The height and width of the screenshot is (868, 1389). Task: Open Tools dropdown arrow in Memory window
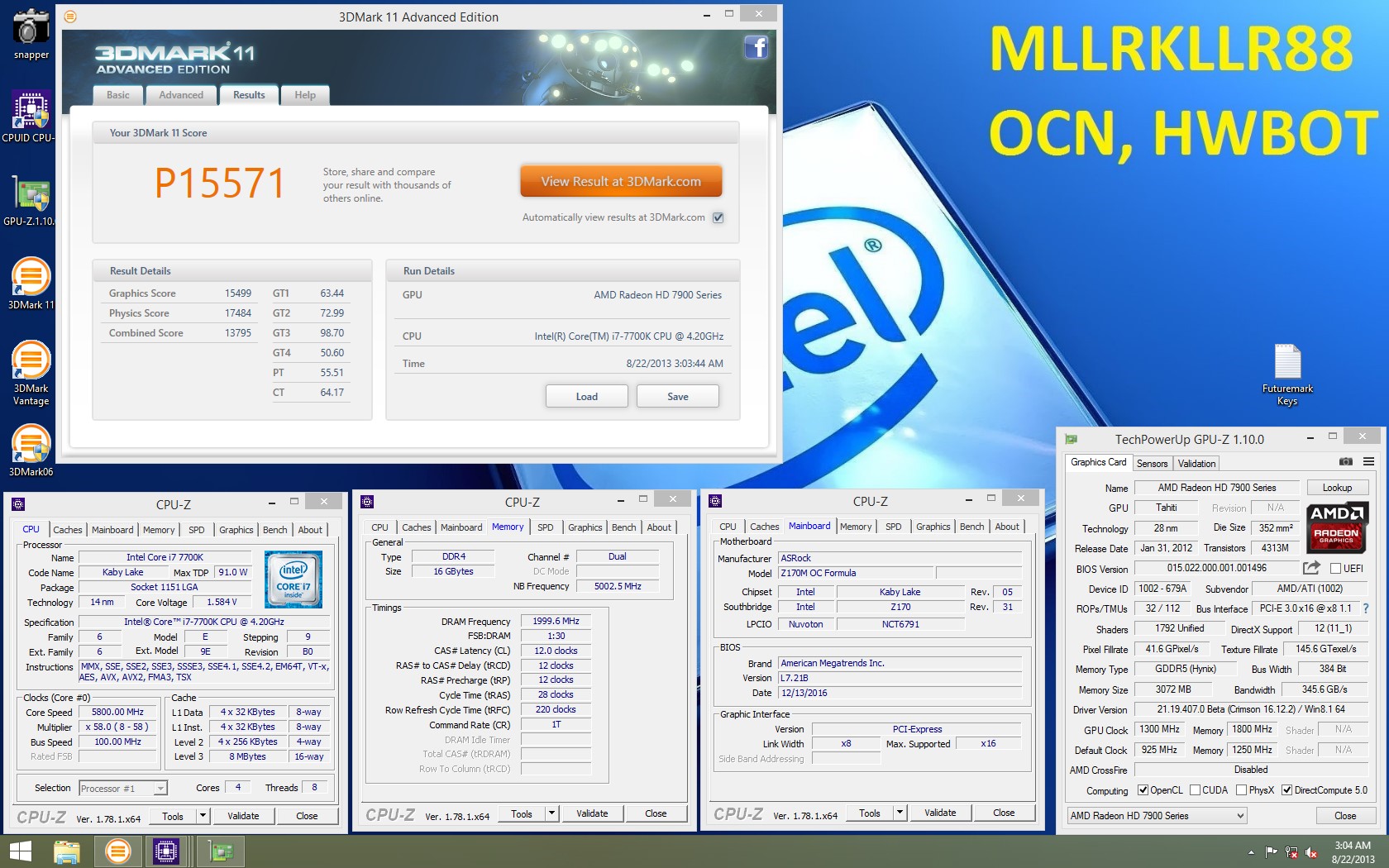(551, 813)
